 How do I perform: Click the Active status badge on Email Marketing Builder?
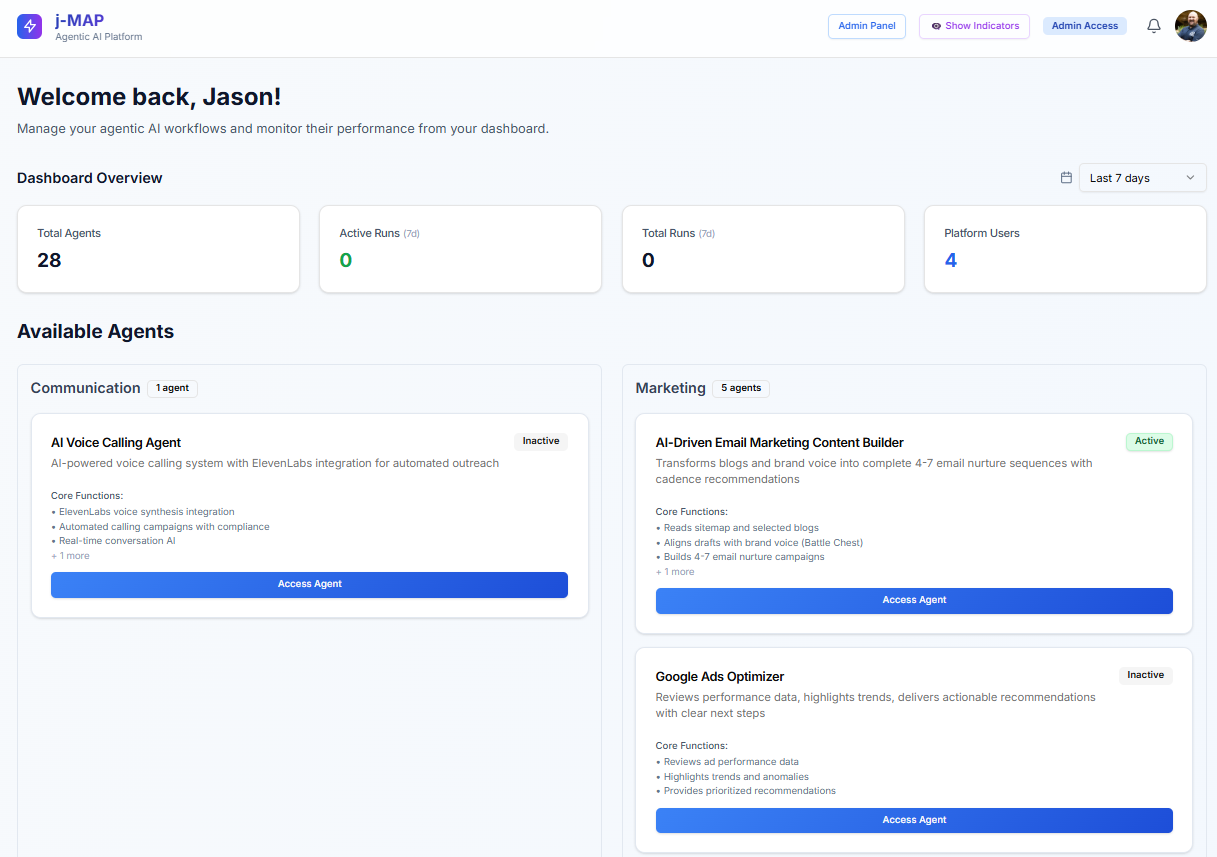click(x=1149, y=441)
